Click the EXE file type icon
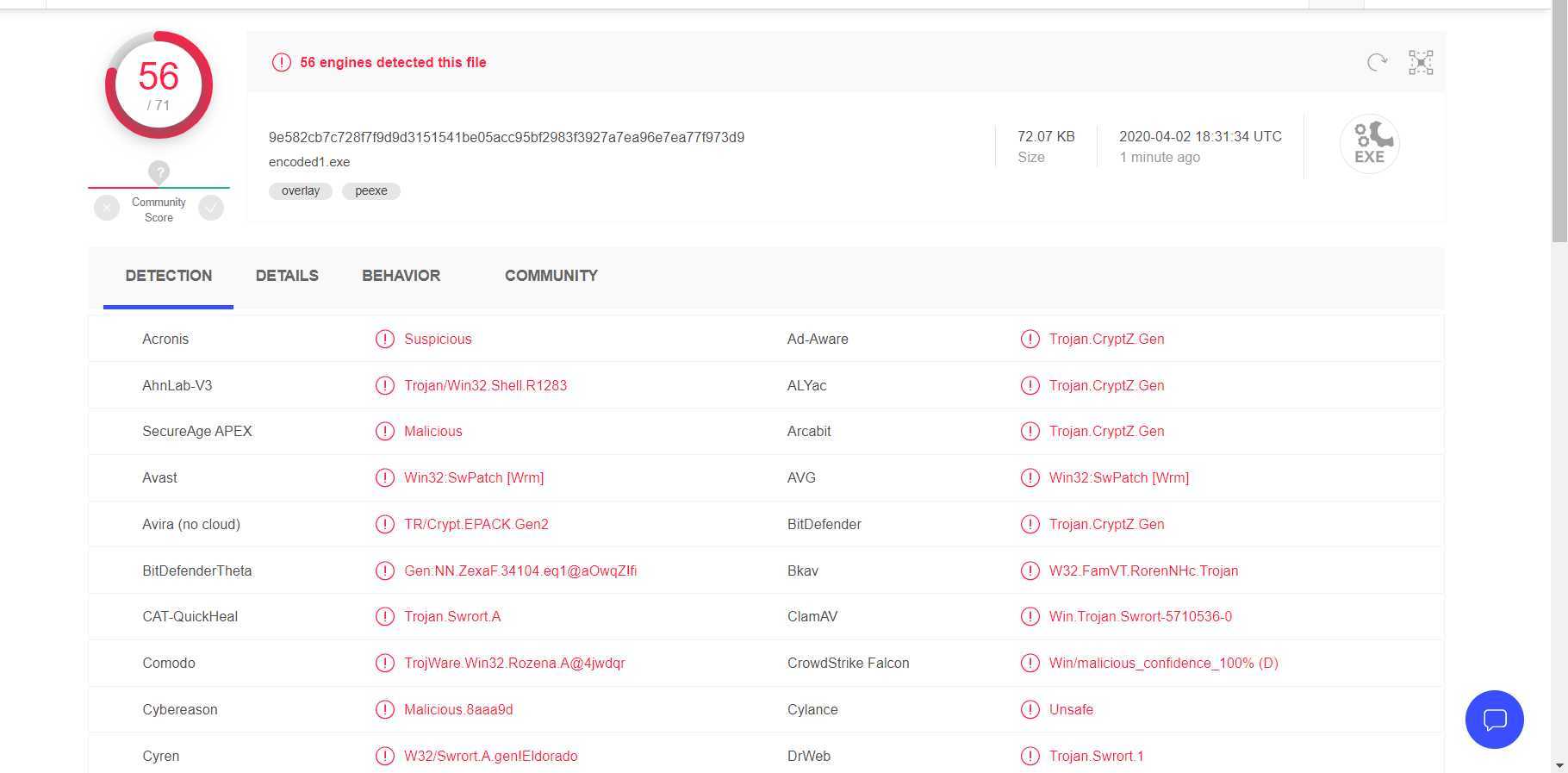Viewport: 1568px width, 773px height. [x=1369, y=144]
